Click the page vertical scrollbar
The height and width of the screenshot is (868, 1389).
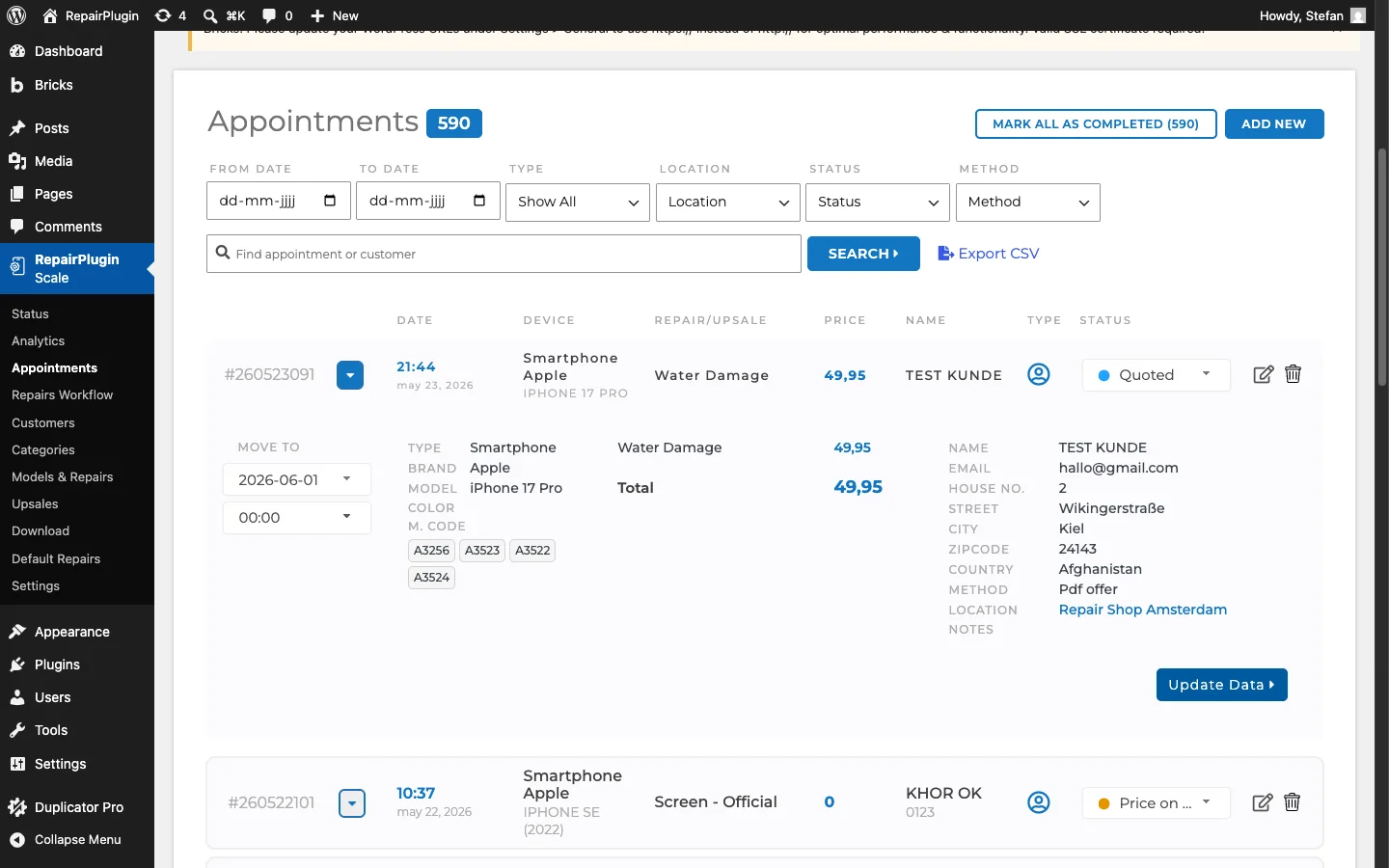point(1382,268)
